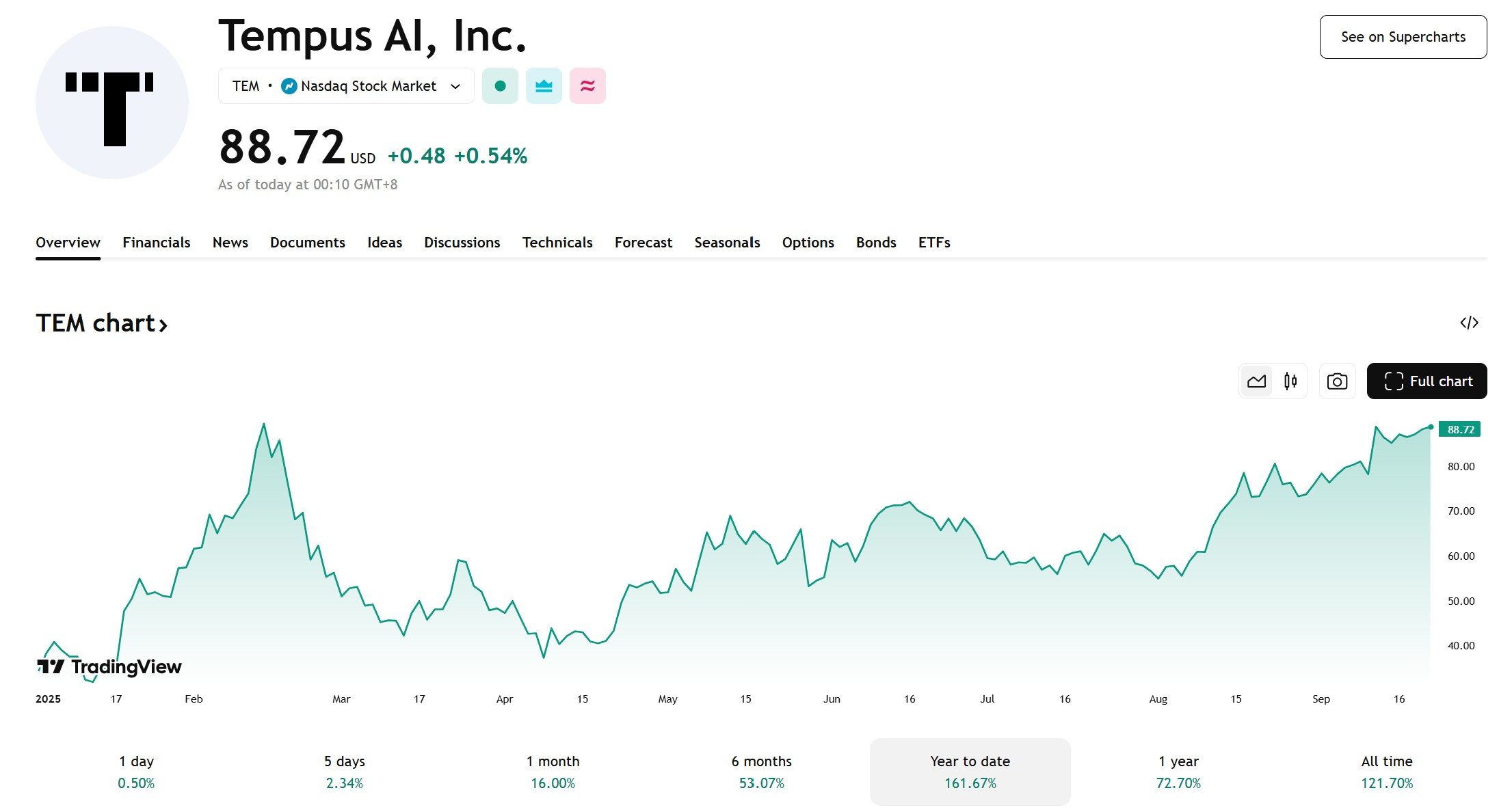The height and width of the screenshot is (812, 1499).
Task: Switch to candlestick chart style icon
Action: [x=1290, y=381]
